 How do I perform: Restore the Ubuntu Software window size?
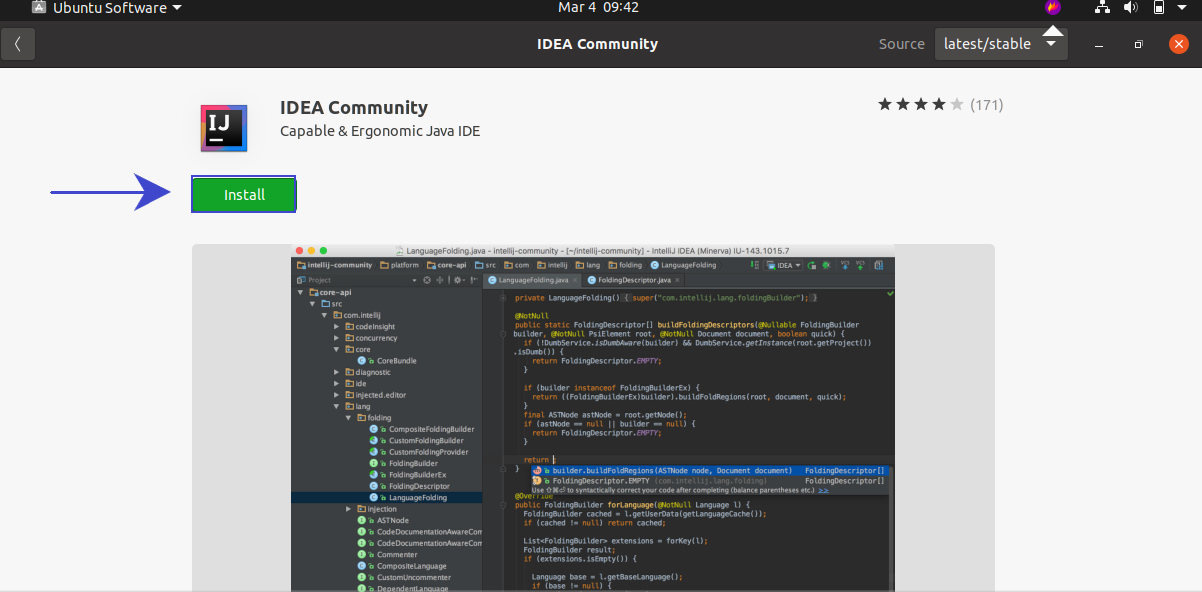1138,45
